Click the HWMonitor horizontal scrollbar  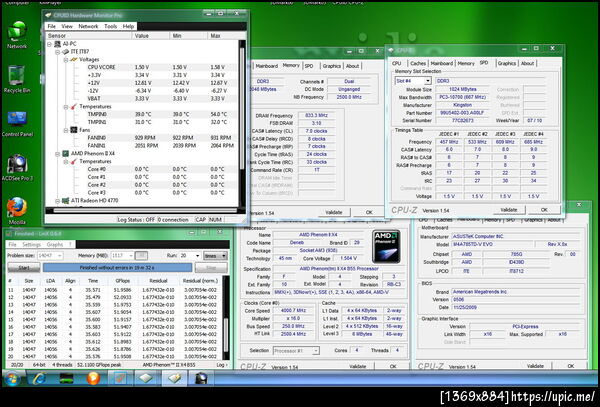point(145,210)
